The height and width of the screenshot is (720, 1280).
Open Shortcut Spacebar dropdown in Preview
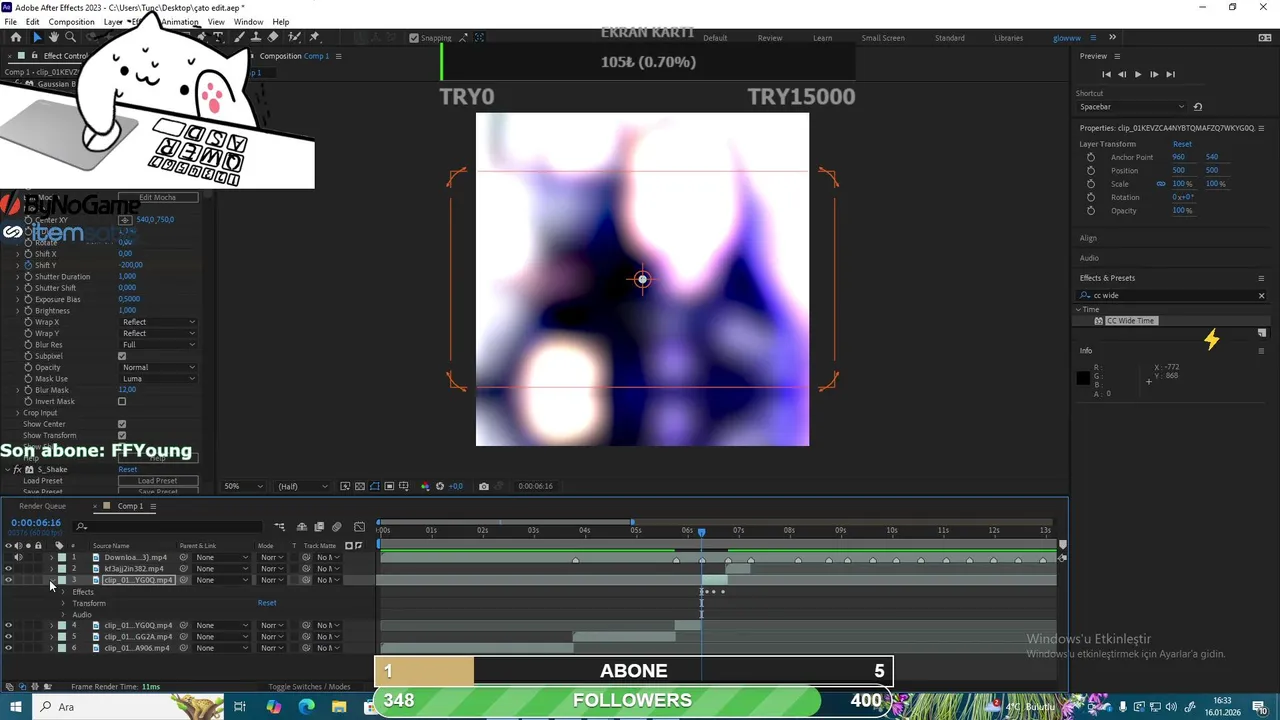point(1132,107)
